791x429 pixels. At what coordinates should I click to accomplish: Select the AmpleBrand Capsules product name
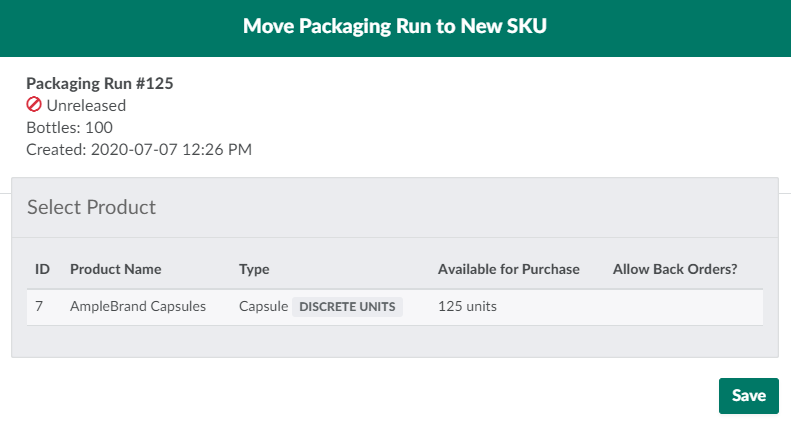(x=138, y=307)
